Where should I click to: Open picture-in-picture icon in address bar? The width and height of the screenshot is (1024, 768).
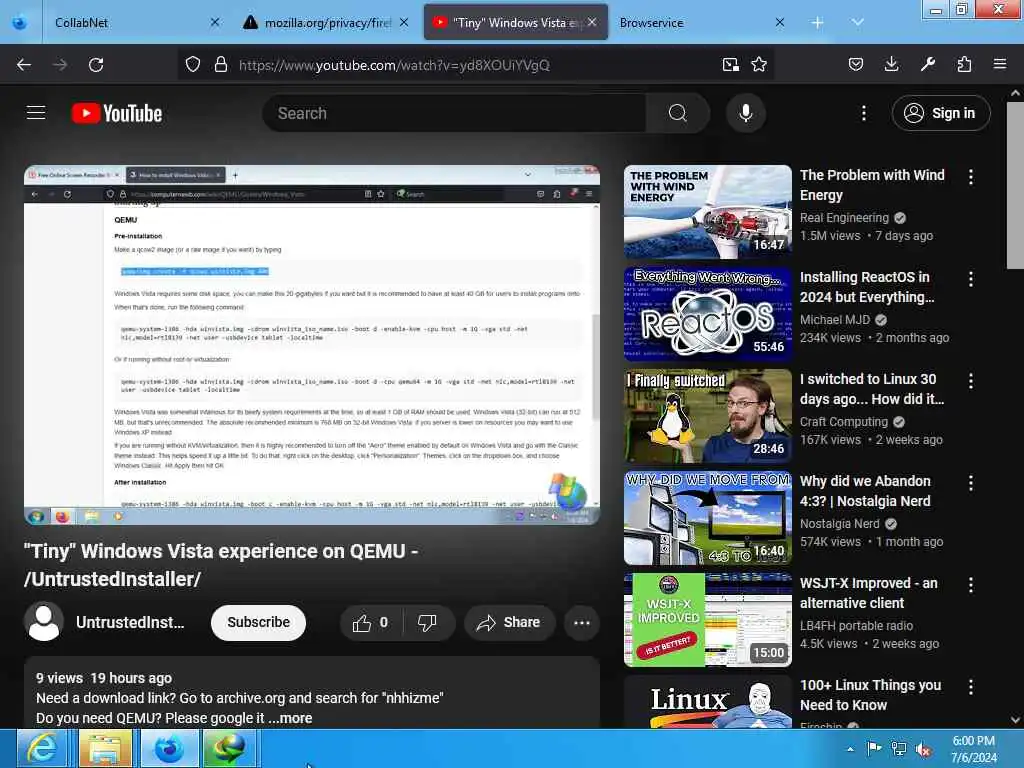(731, 65)
